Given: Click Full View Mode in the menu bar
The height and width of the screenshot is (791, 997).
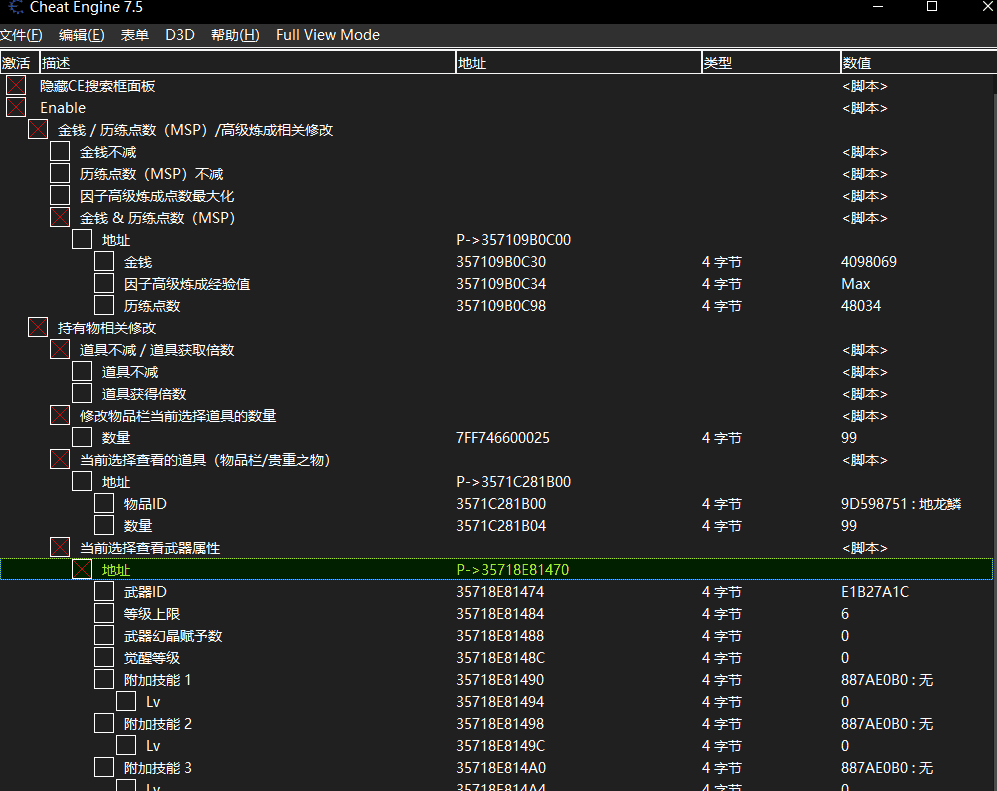Looking at the screenshot, I should tap(327, 35).
